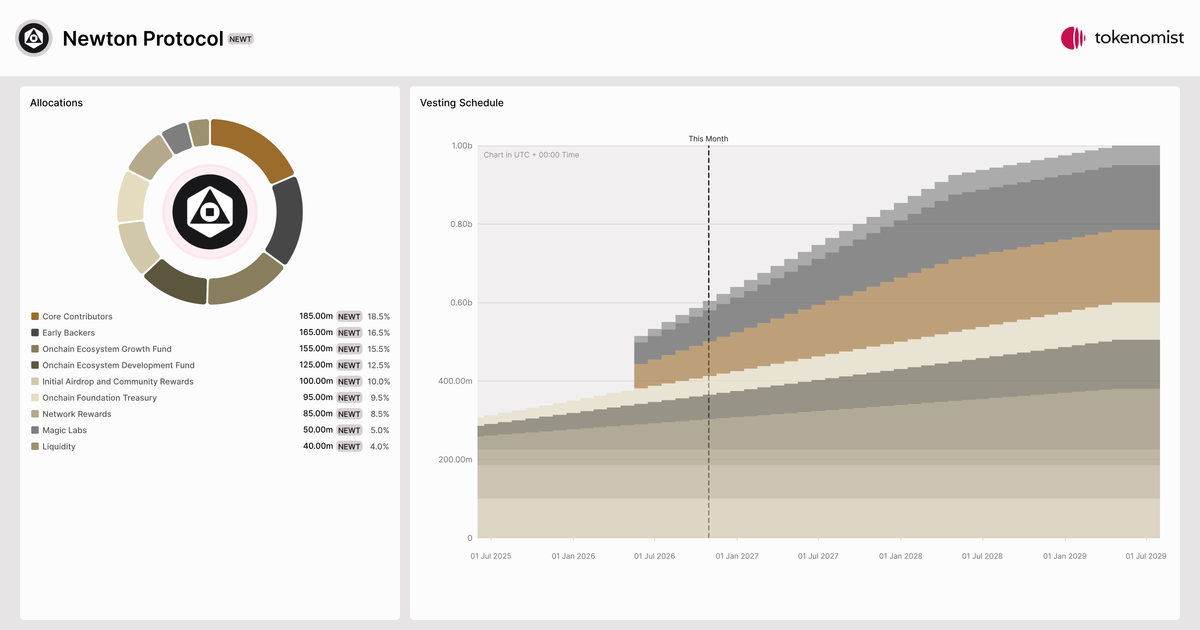Select the Onchain Ecosystem Development Fund label
This screenshot has height=630, width=1200.
coord(118,365)
